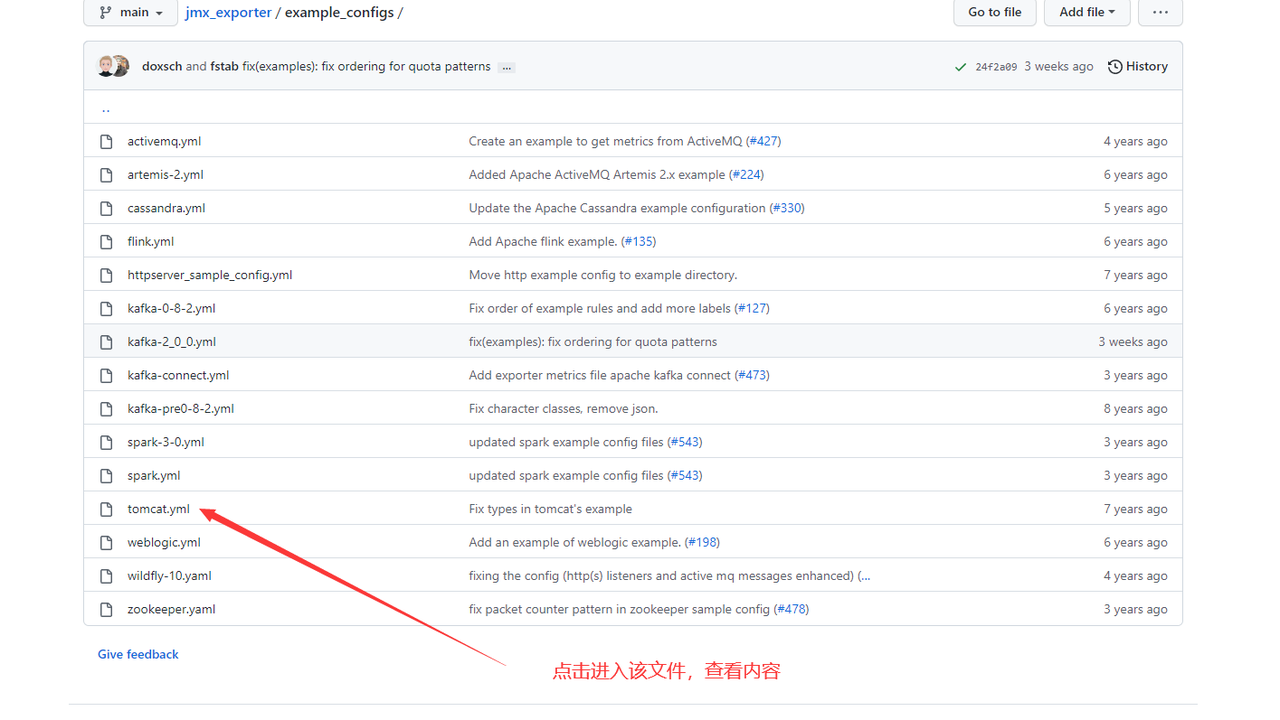Screen dimensions: 1280x720
Task: Click file icon next to kafka-2_0_0.yml
Action: click(106, 342)
